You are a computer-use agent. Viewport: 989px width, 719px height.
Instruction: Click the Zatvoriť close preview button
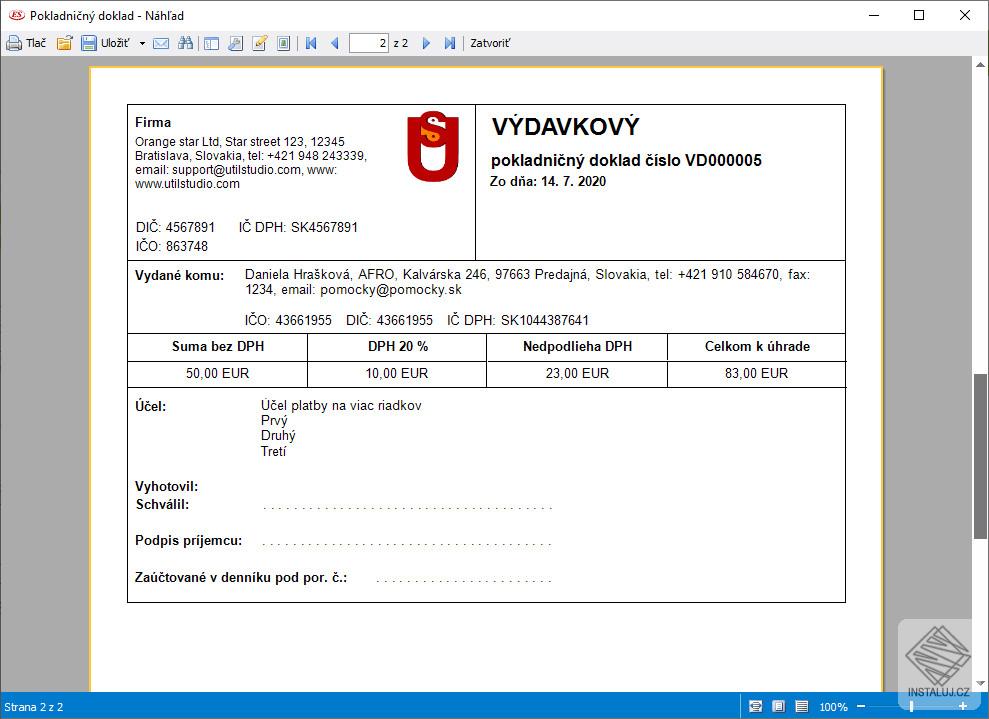(490, 44)
